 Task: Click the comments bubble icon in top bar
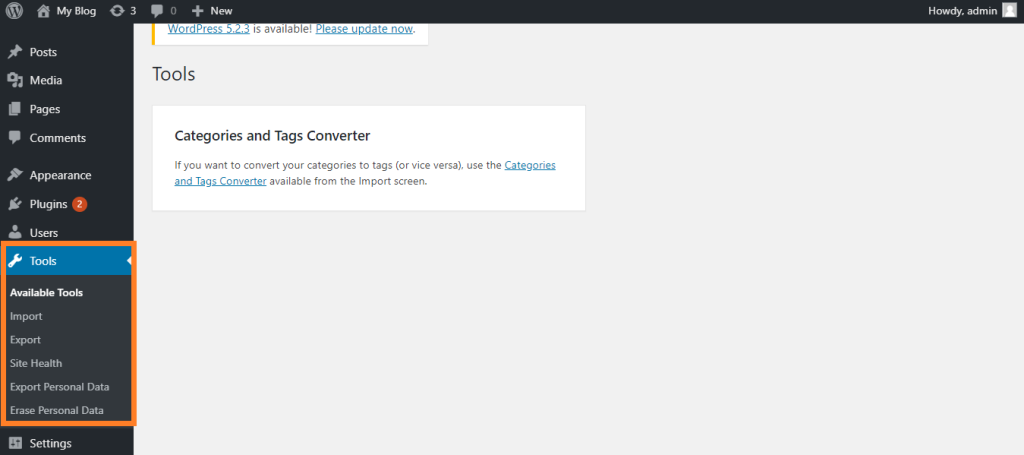pyautogui.click(x=157, y=11)
